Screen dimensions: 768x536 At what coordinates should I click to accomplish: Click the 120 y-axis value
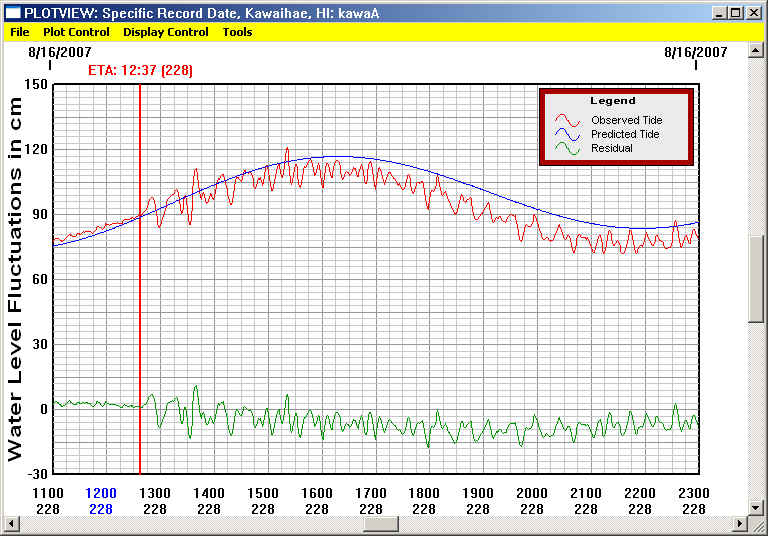[x=37, y=149]
